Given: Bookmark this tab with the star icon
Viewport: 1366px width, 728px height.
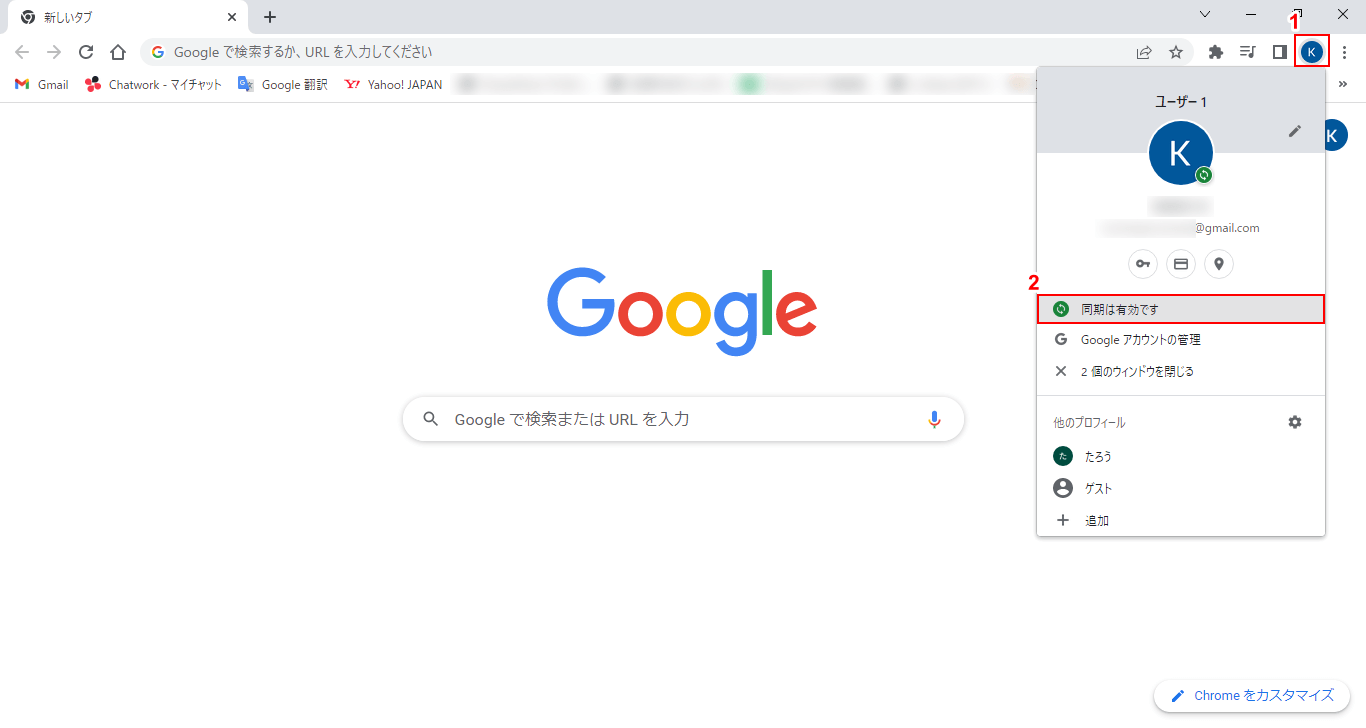Looking at the screenshot, I should coord(1176,52).
